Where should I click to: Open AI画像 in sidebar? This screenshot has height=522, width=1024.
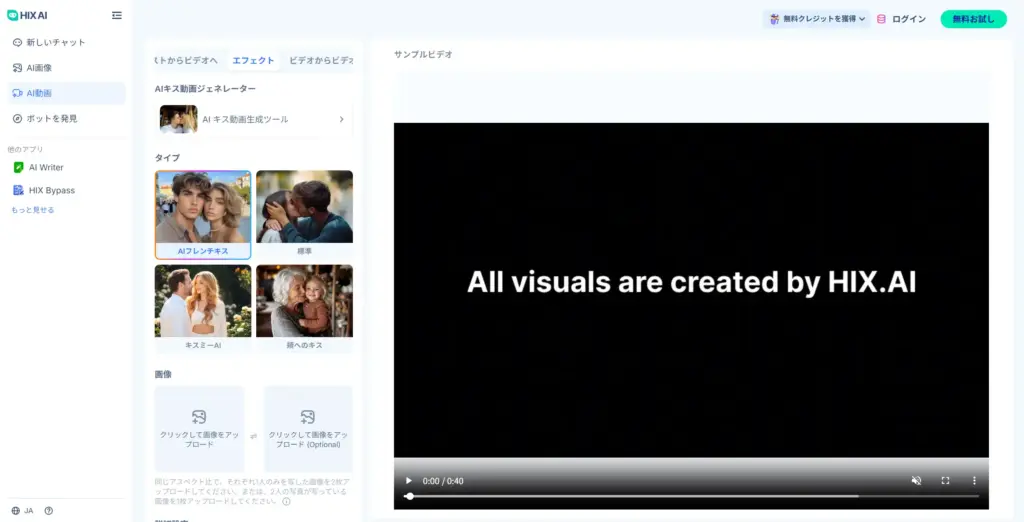[x=66, y=68]
